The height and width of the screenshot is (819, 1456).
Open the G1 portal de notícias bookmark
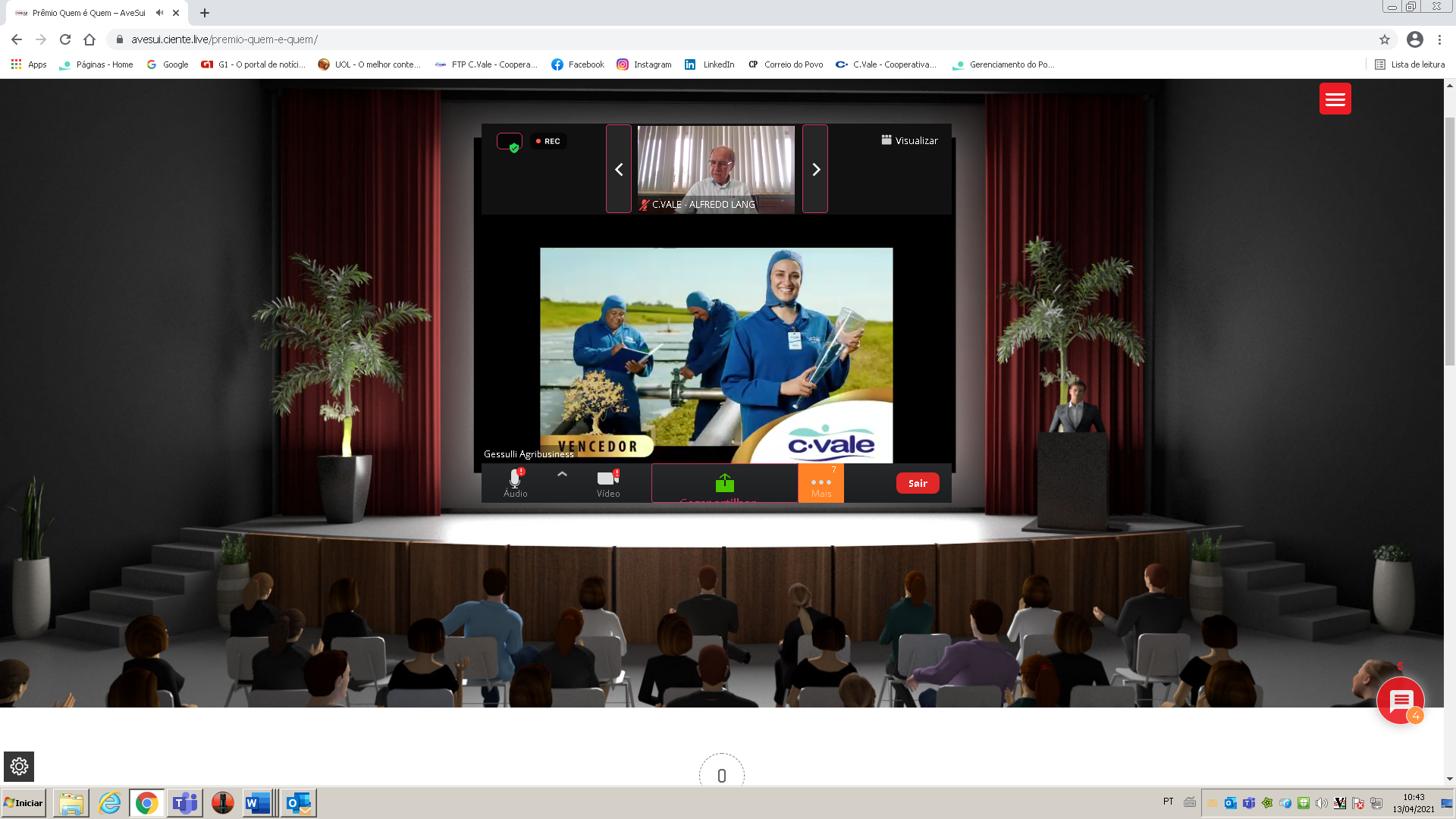tap(253, 64)
